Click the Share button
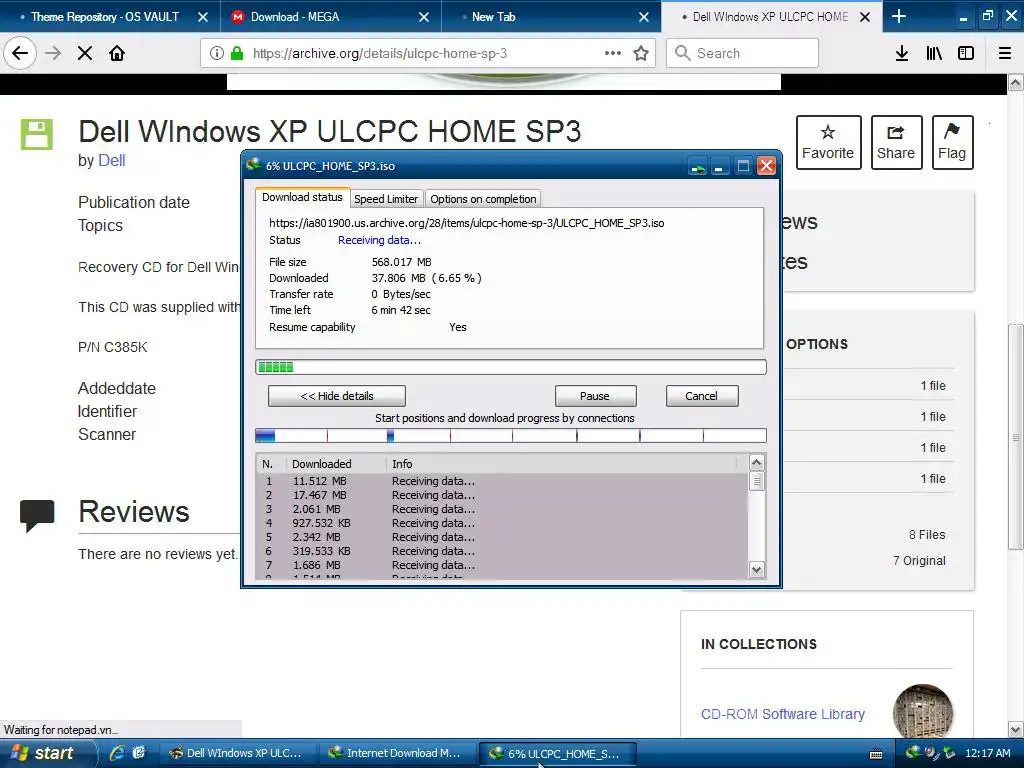The image size is (1024, 768). click(896, 142)
